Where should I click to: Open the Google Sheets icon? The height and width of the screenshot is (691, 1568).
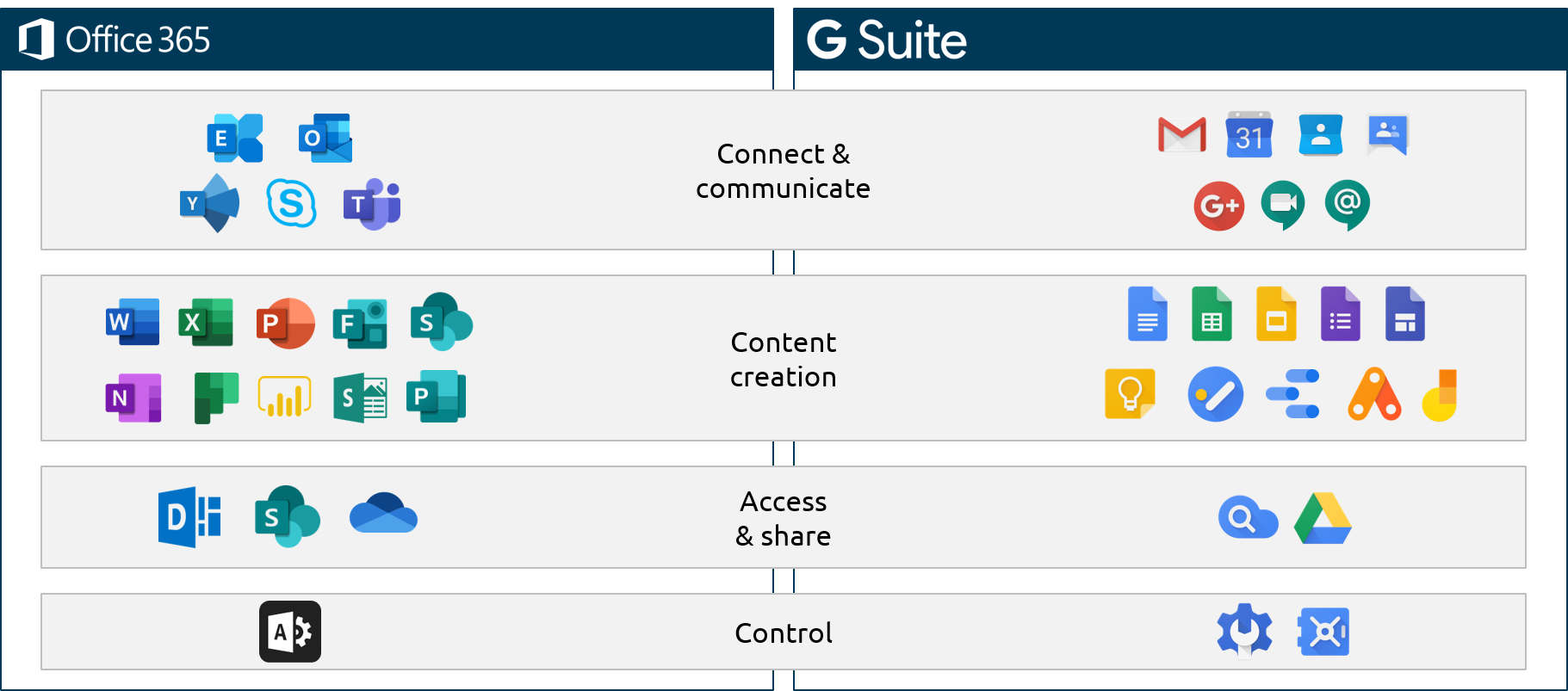pyautogui.click(x=1212, y=314)
